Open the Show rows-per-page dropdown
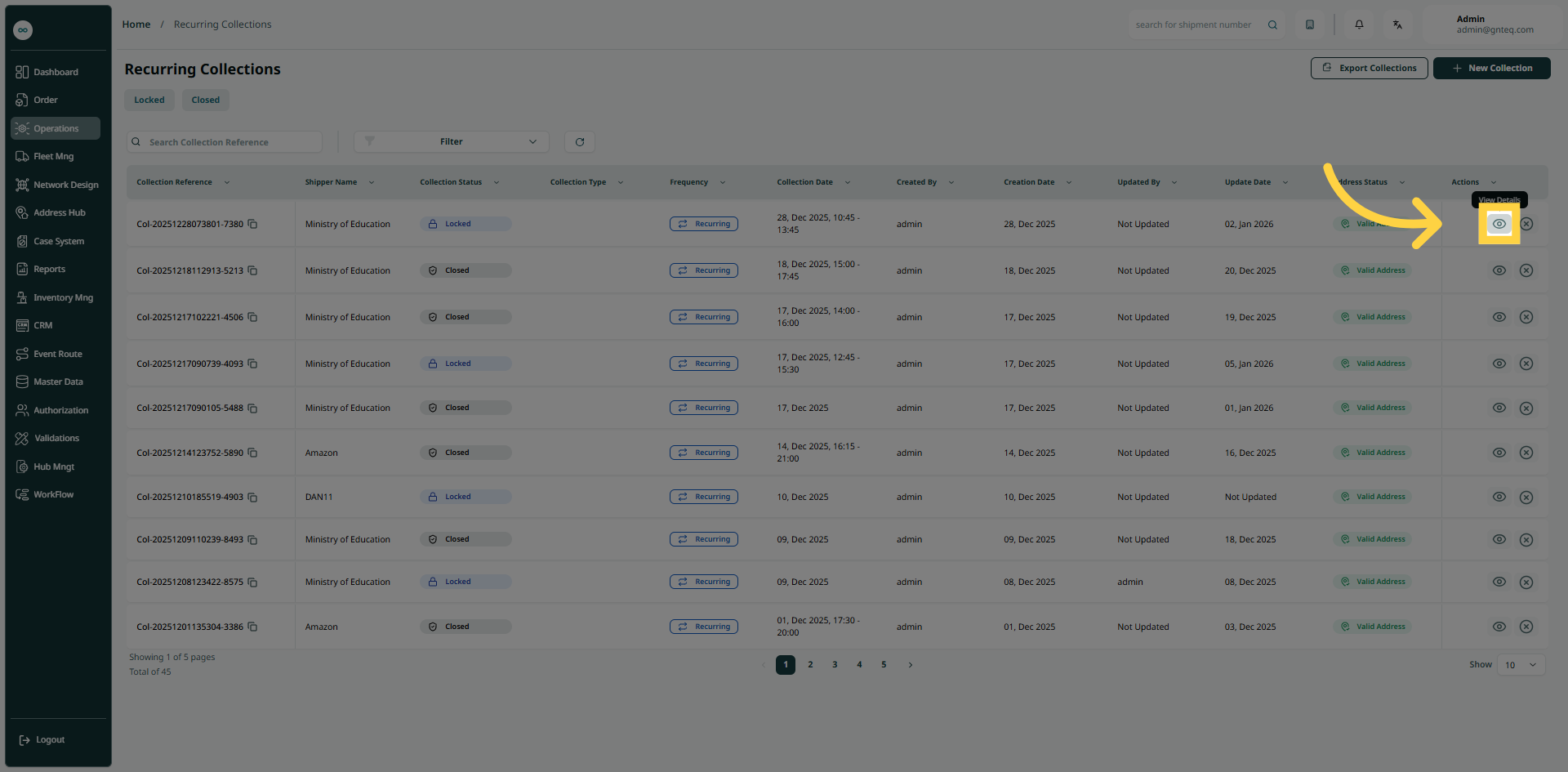 pos(1521,665)
